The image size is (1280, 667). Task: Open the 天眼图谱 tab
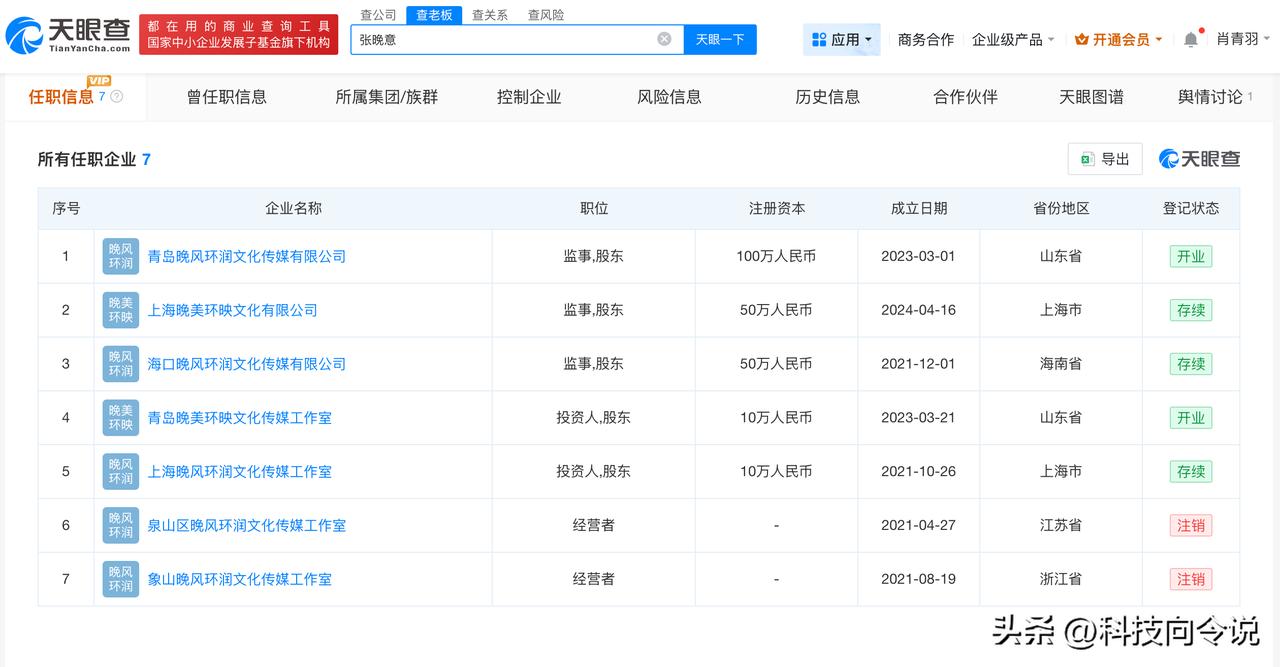1091,97
